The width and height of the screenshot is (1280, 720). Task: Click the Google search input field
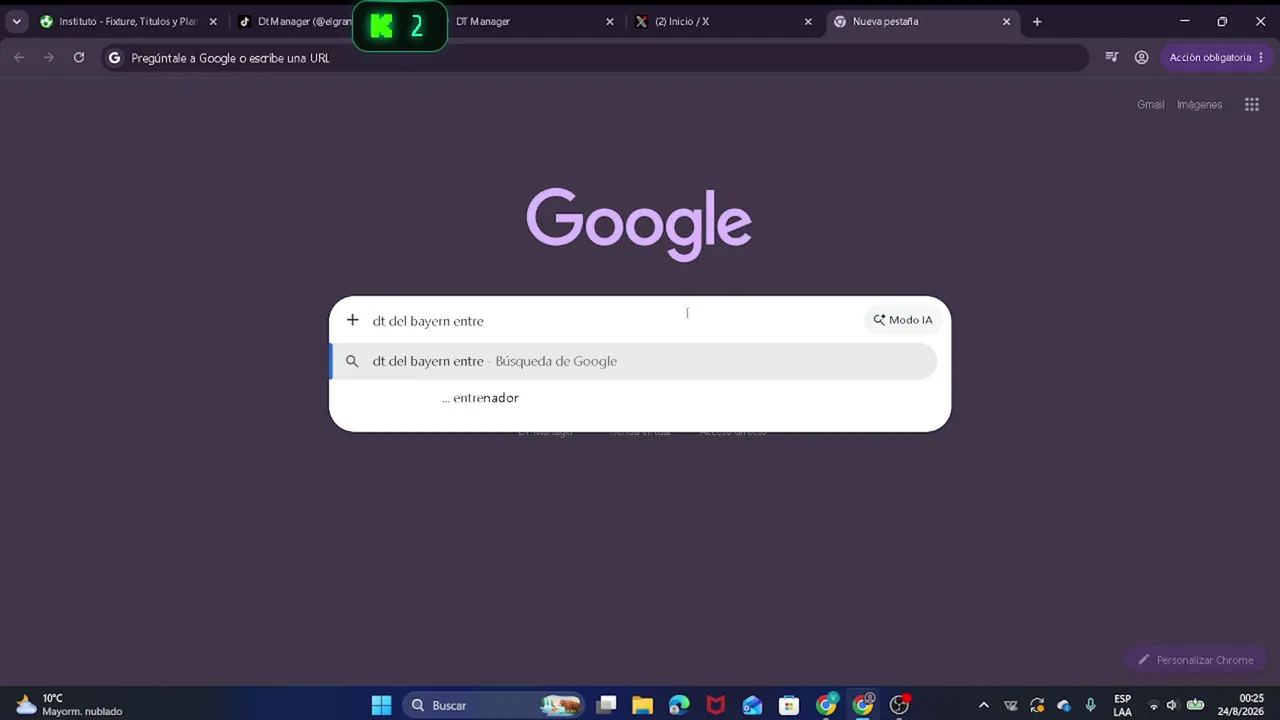point(615,320)
